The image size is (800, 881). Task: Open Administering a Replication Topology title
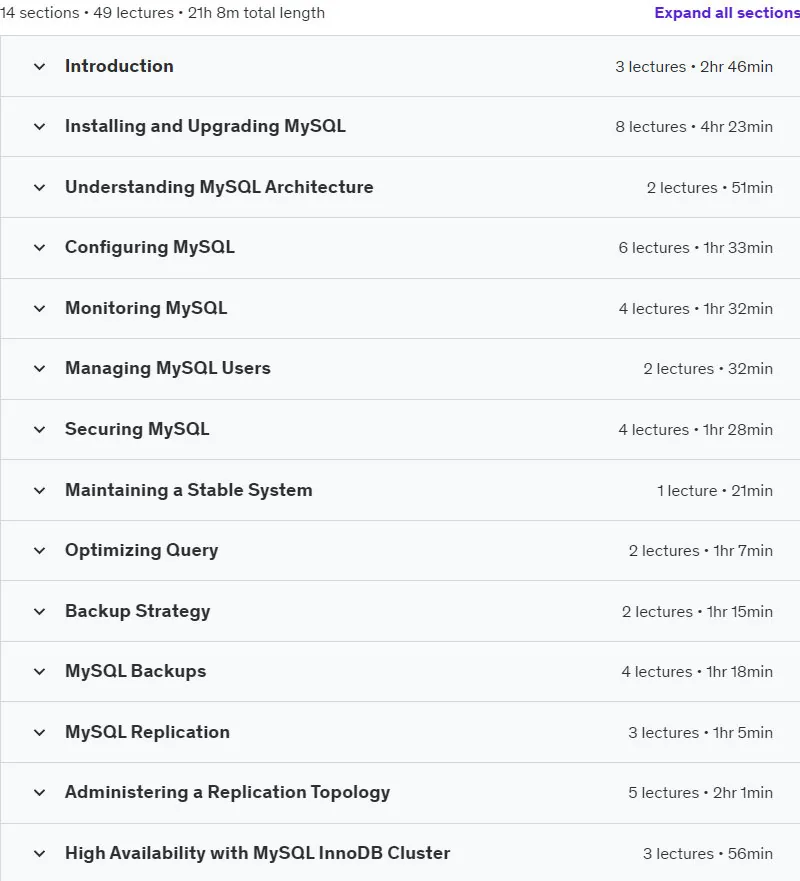(228, 793)
